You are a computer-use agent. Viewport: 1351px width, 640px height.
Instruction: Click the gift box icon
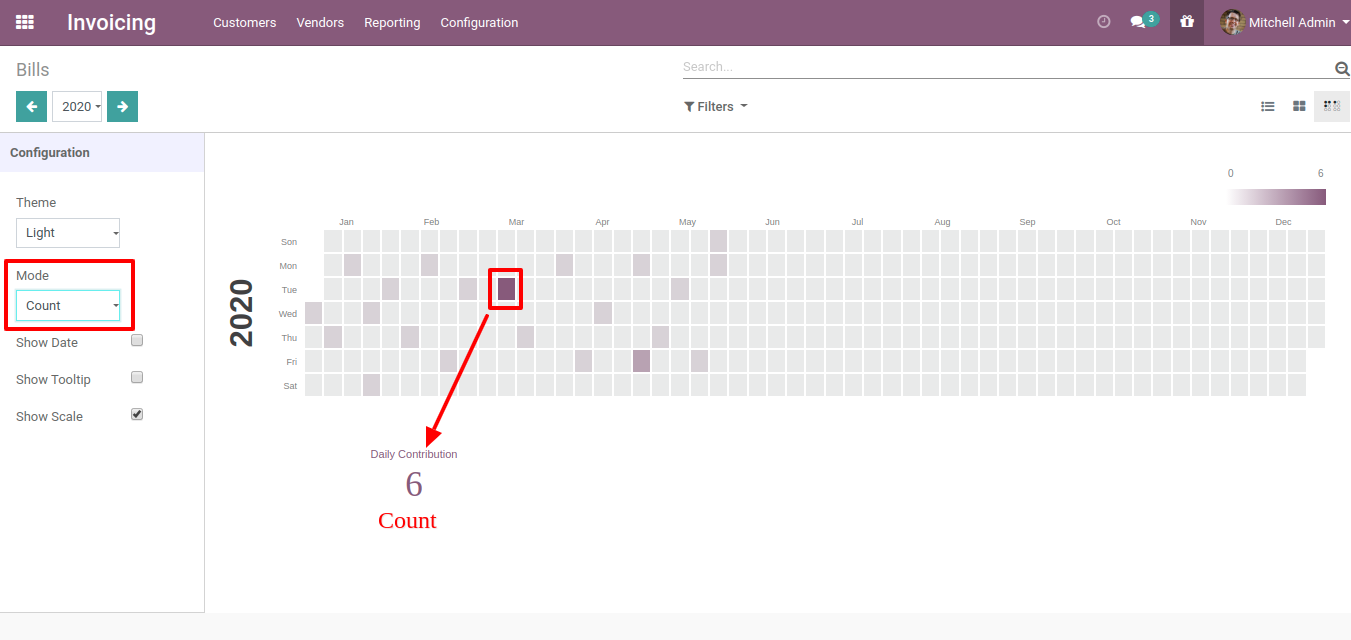(1187, 22)
